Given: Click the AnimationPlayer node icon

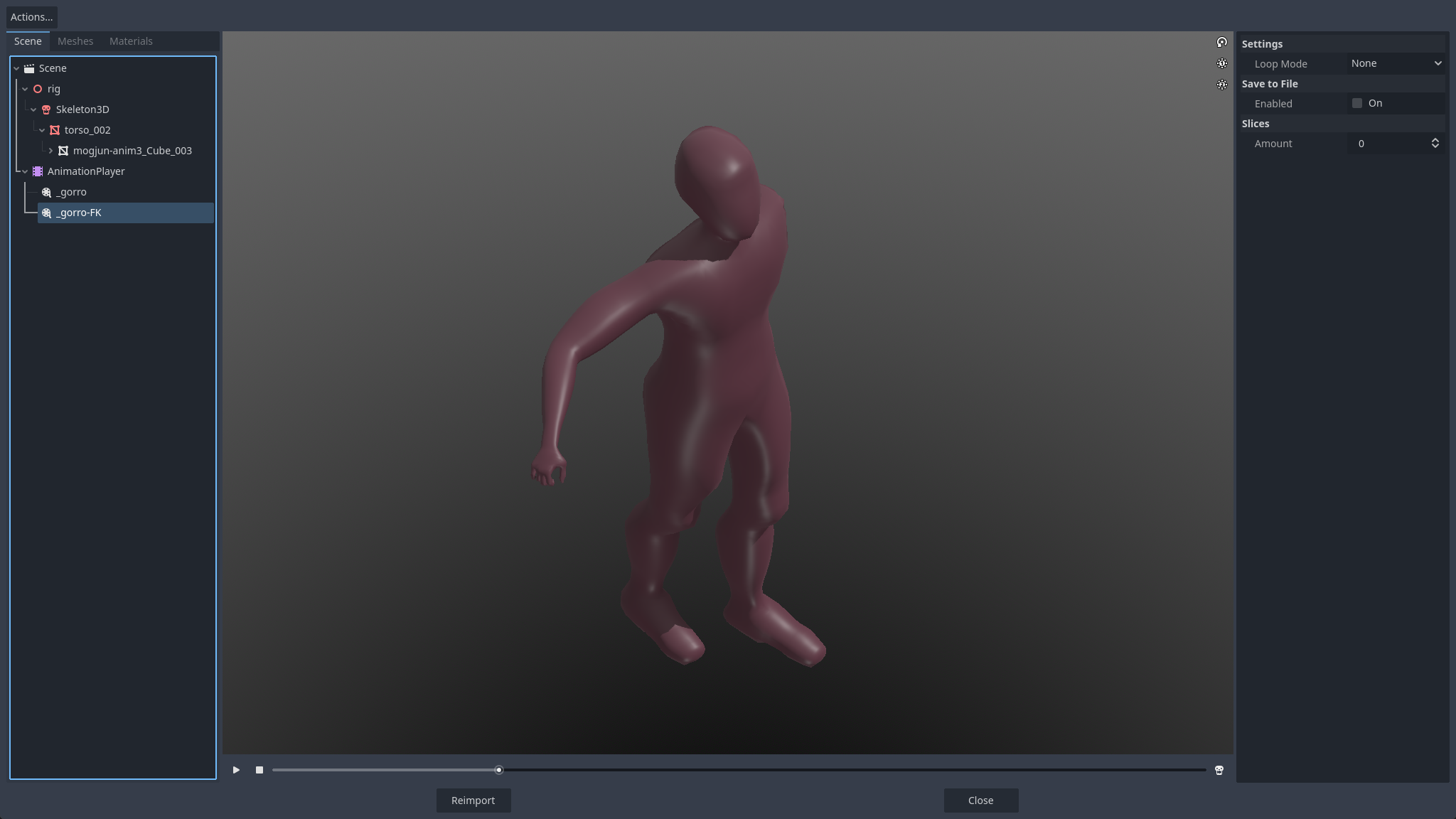Looking at the screenshot, I should pos(38,171).
